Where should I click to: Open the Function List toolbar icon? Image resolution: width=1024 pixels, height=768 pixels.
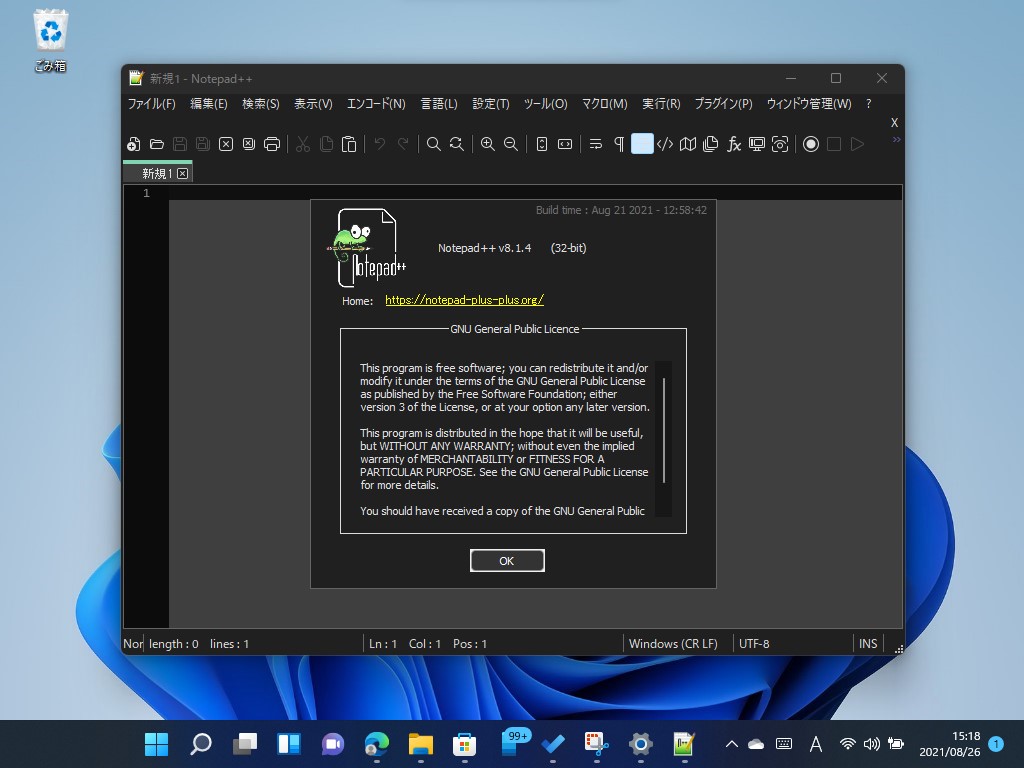coord(733,144)
